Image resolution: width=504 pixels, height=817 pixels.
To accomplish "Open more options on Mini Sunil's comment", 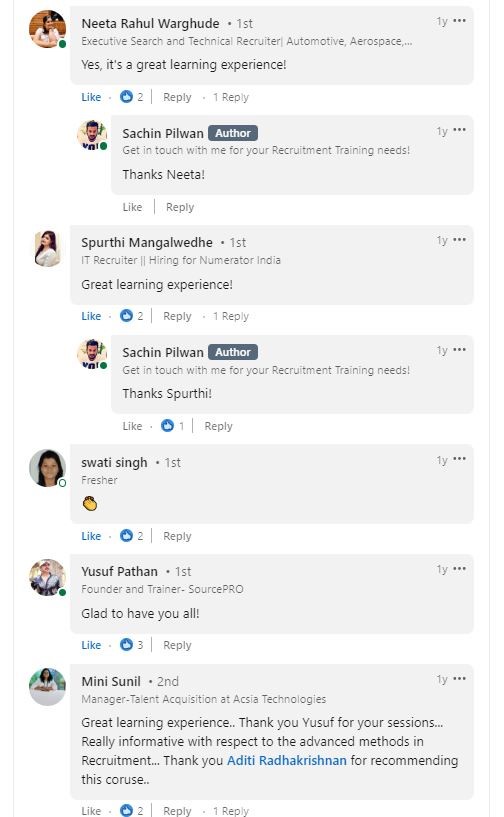I will [x=459, y=678].
